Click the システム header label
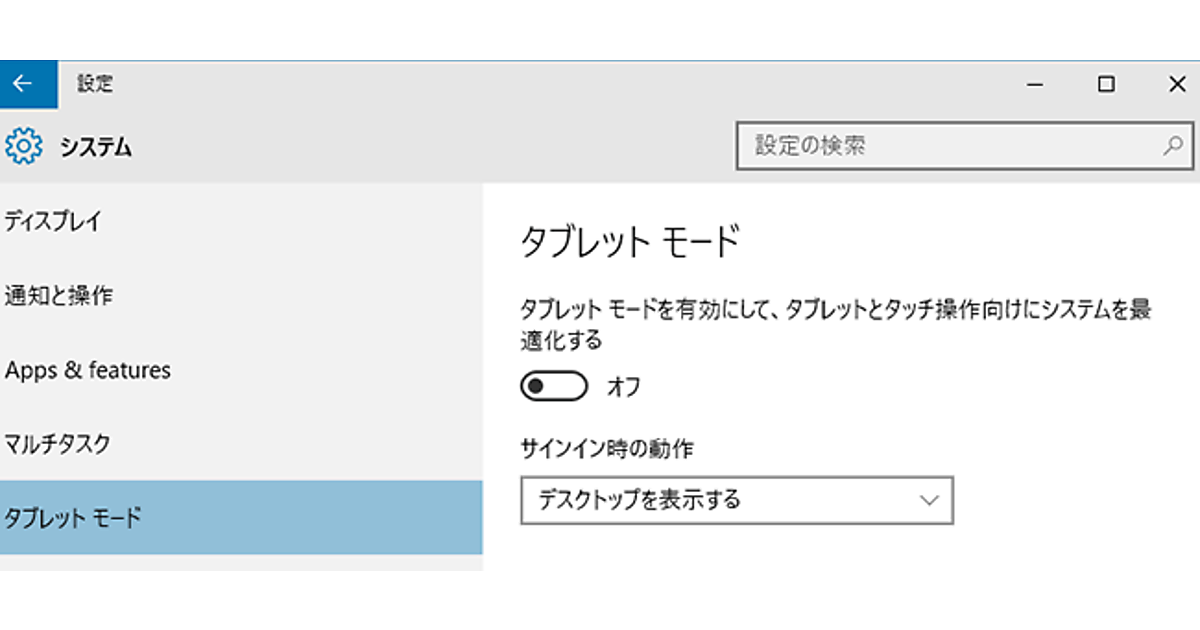Image resolution: width=1200 pixels, height=630 pixels. click(95, 148)
